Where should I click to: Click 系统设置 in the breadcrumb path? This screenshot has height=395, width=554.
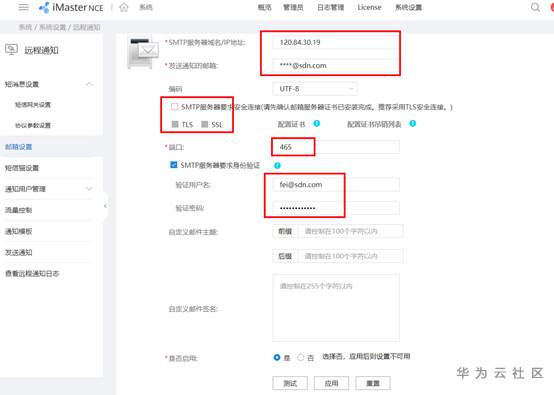tap(53, 27)
